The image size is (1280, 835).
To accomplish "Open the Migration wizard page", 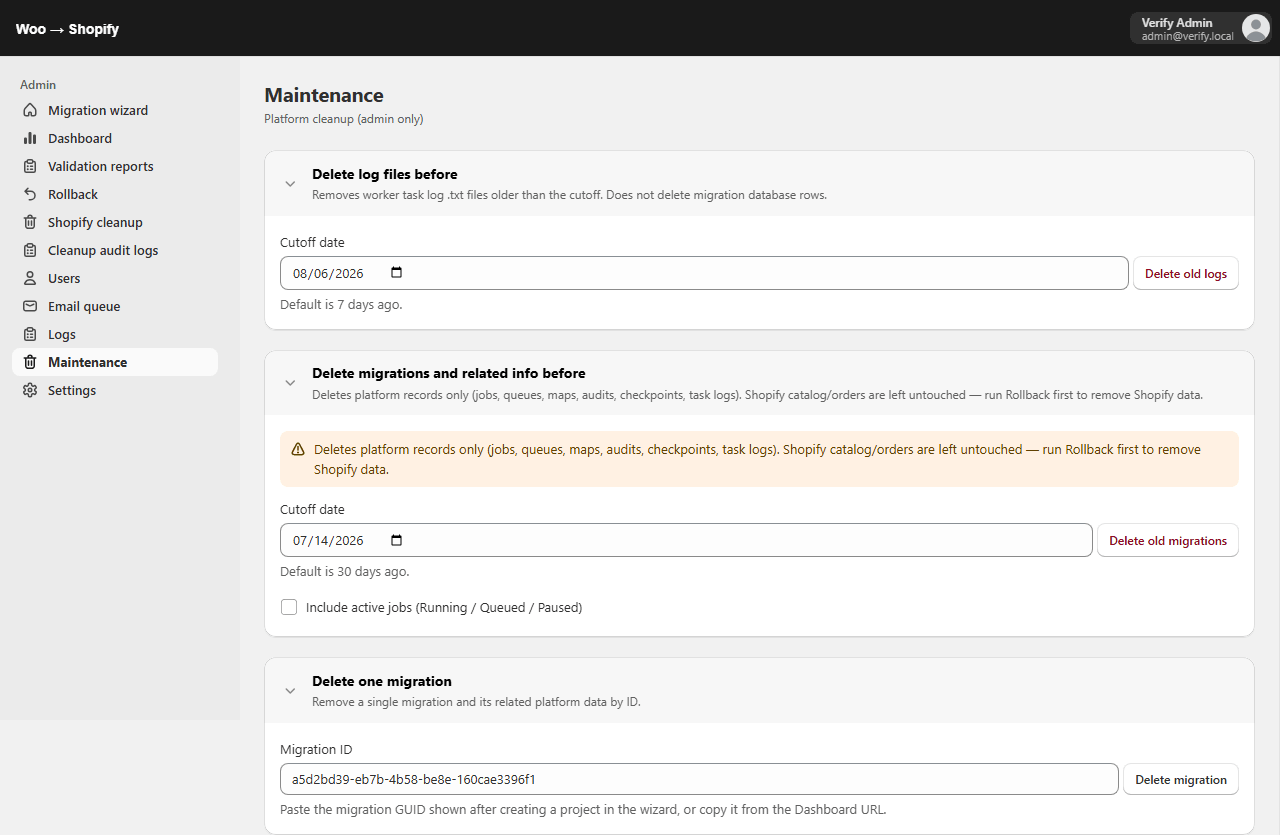I will click(115, 111).
